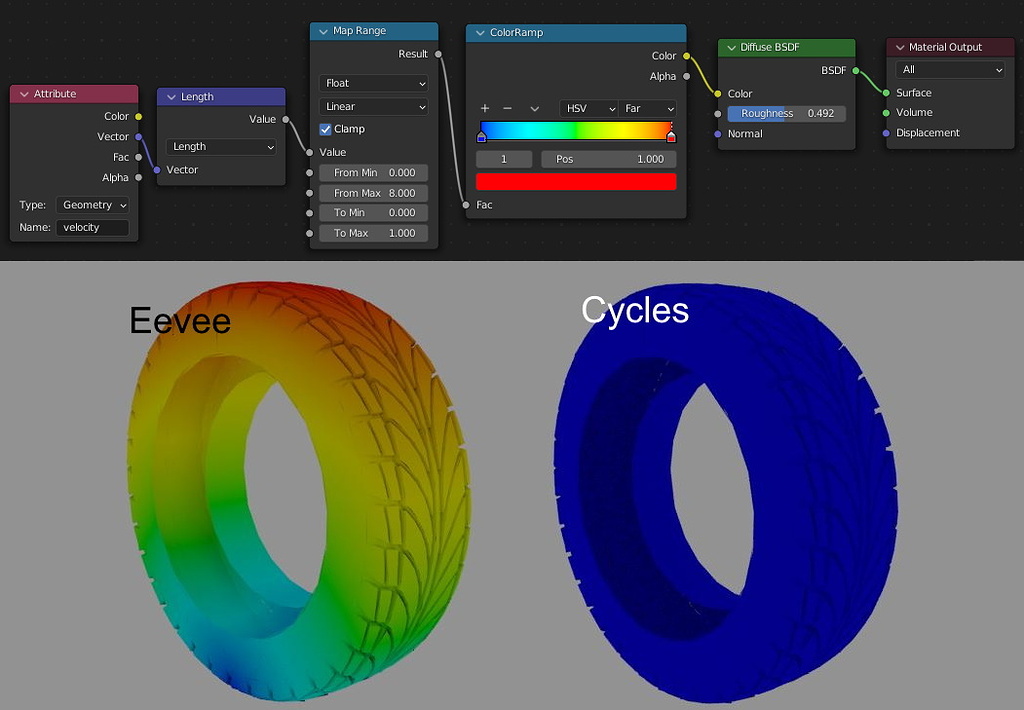
Task: Click the Map Range Value input socket
Action: point(310,152)
